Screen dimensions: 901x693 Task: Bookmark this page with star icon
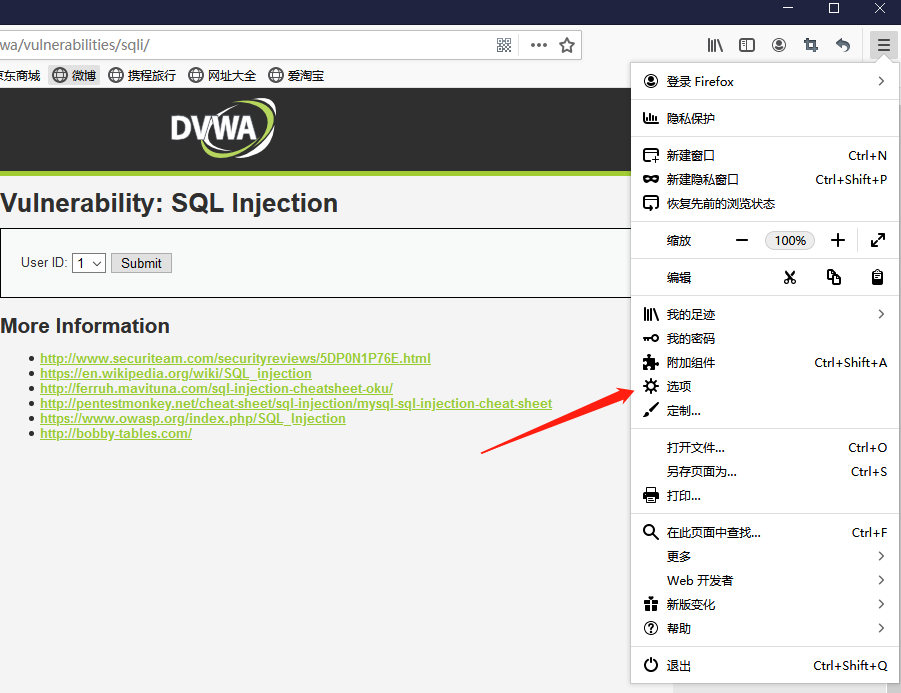(x=567, y=45)
